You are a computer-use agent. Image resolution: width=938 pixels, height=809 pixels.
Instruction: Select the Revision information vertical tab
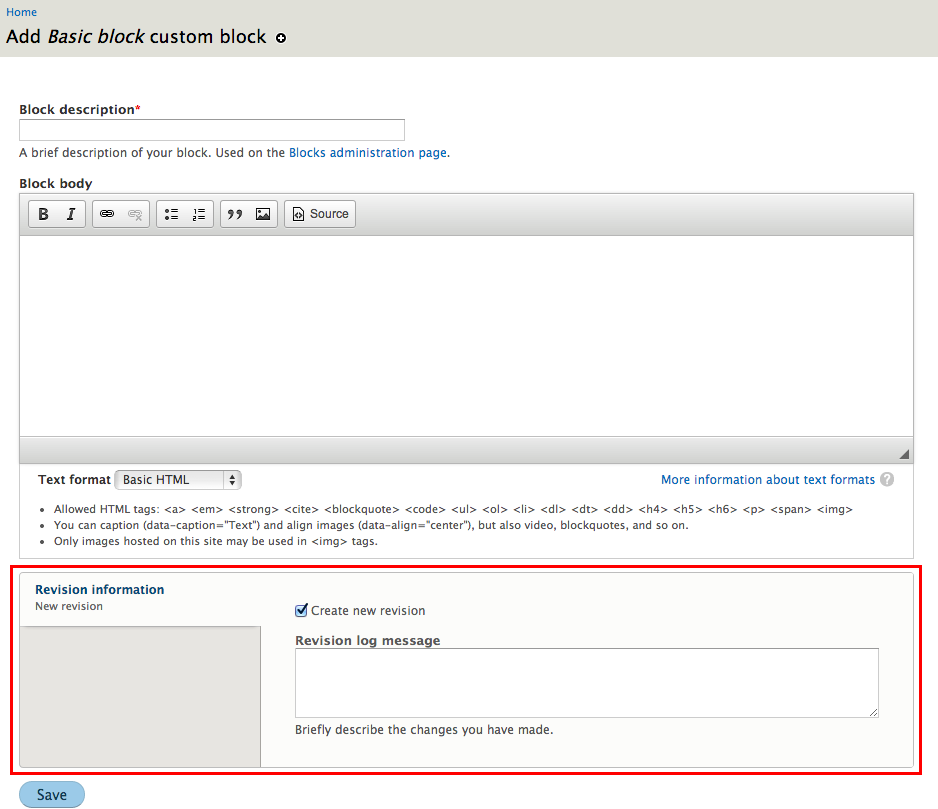tap(100, 590)
